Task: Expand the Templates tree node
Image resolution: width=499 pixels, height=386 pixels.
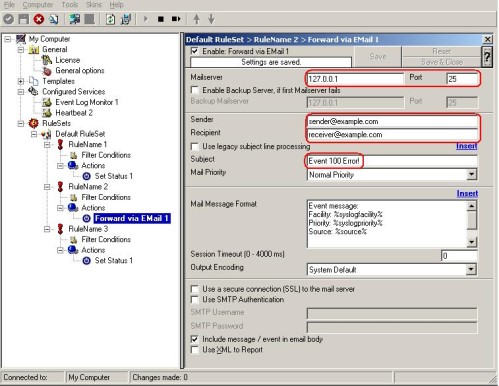Action: tap(21, 81)
